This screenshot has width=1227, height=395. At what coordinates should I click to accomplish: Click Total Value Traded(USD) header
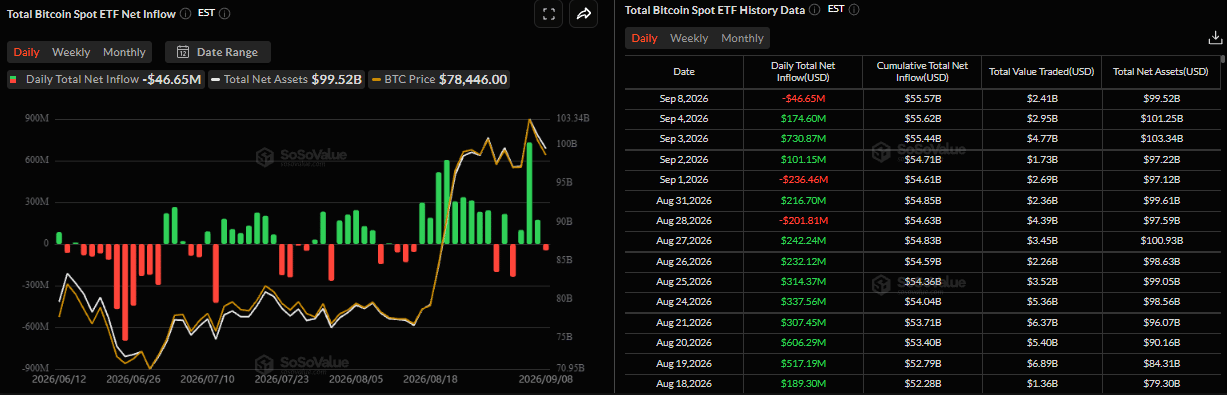tap(1041, 72)
